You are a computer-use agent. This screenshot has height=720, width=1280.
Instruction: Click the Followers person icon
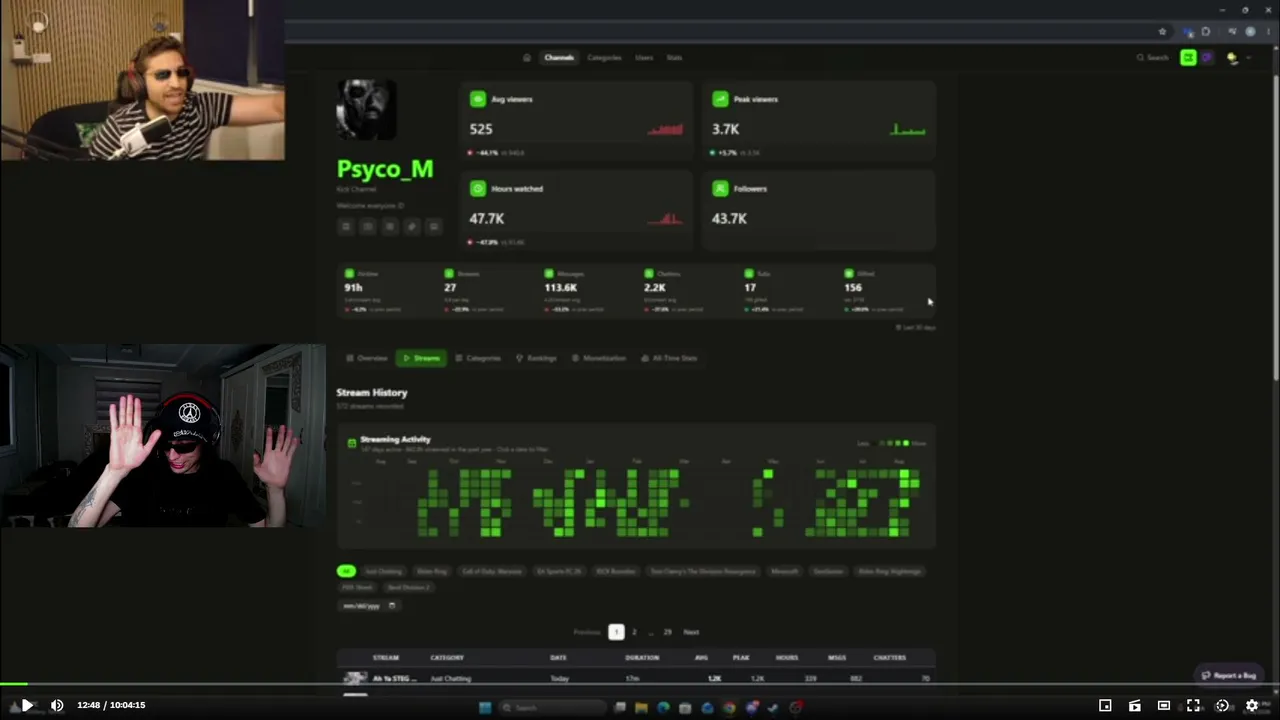720,188
